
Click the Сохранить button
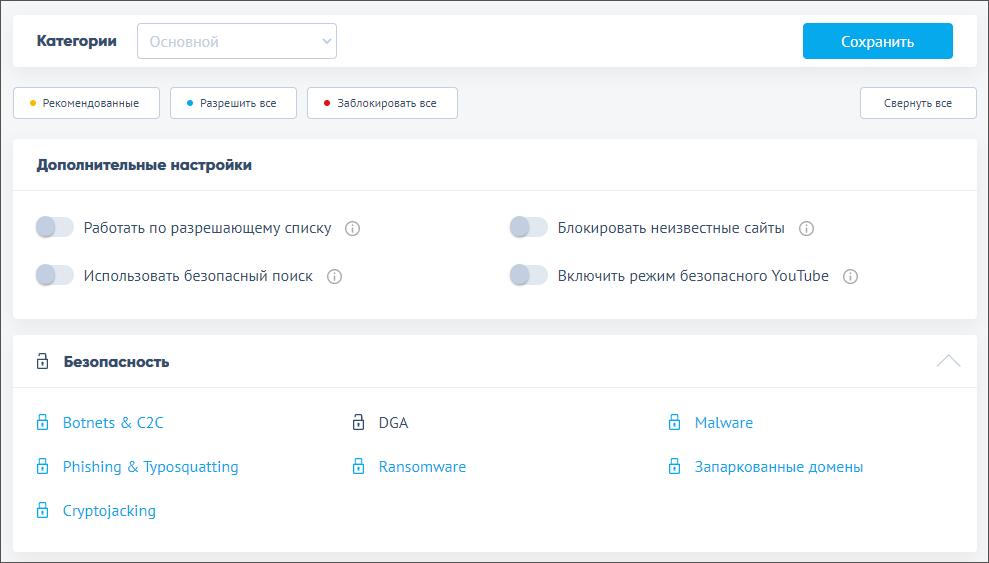877,42
